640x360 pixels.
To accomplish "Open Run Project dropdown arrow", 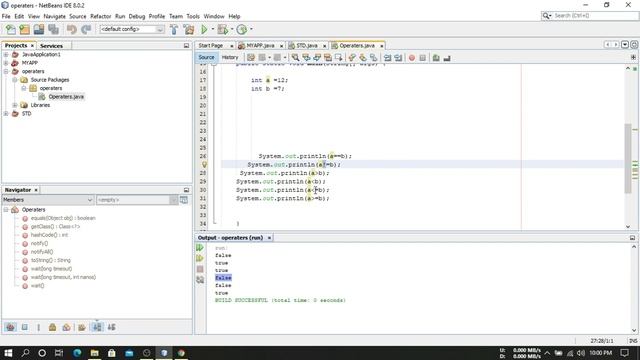I will coord(212,29).
